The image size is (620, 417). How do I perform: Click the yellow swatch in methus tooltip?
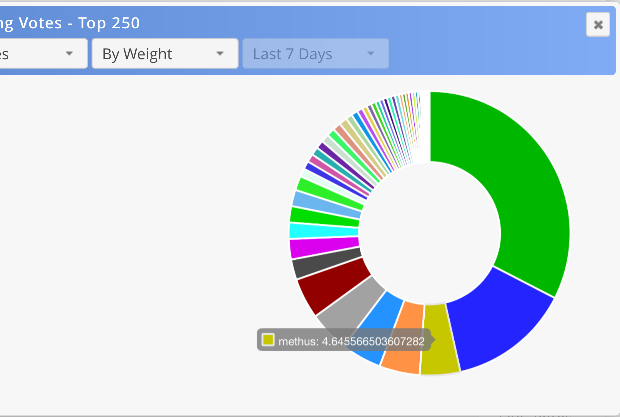coord(268,340)
